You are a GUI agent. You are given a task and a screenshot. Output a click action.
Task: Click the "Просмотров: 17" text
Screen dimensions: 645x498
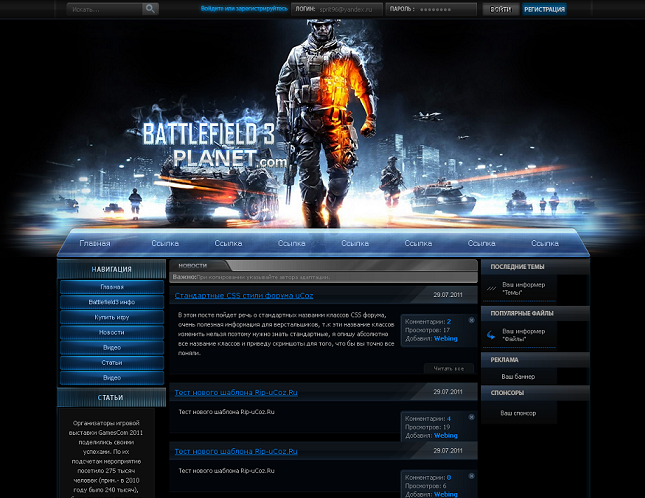tap(427, 330)
